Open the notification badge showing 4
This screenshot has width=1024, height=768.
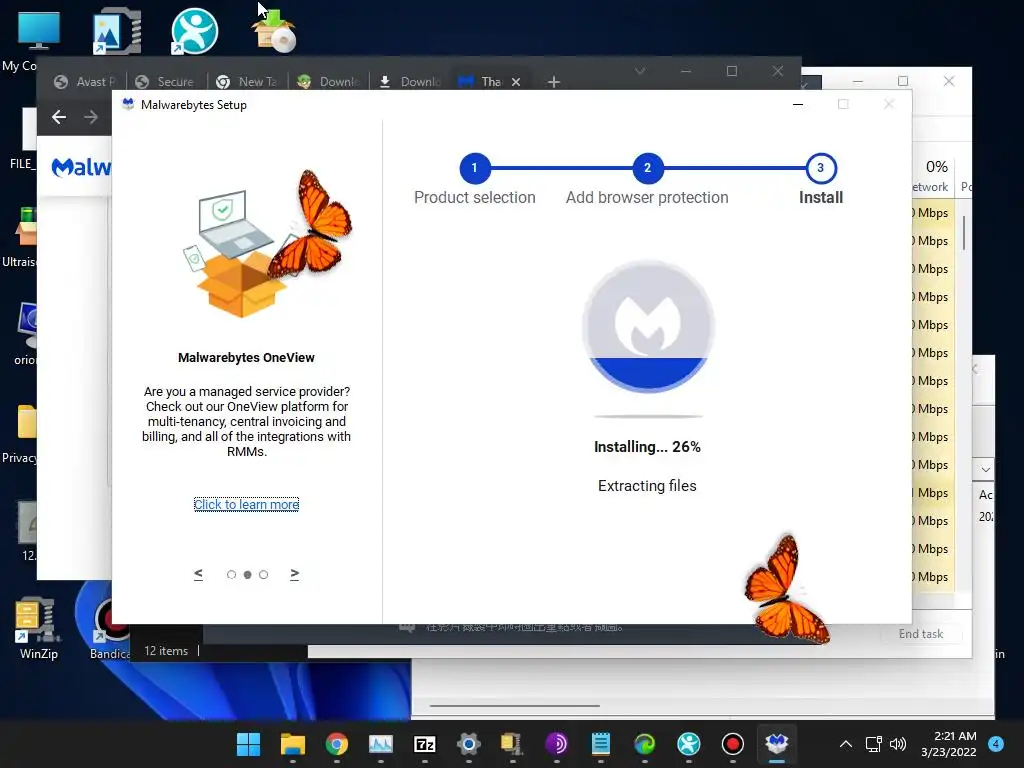point(996,744)
